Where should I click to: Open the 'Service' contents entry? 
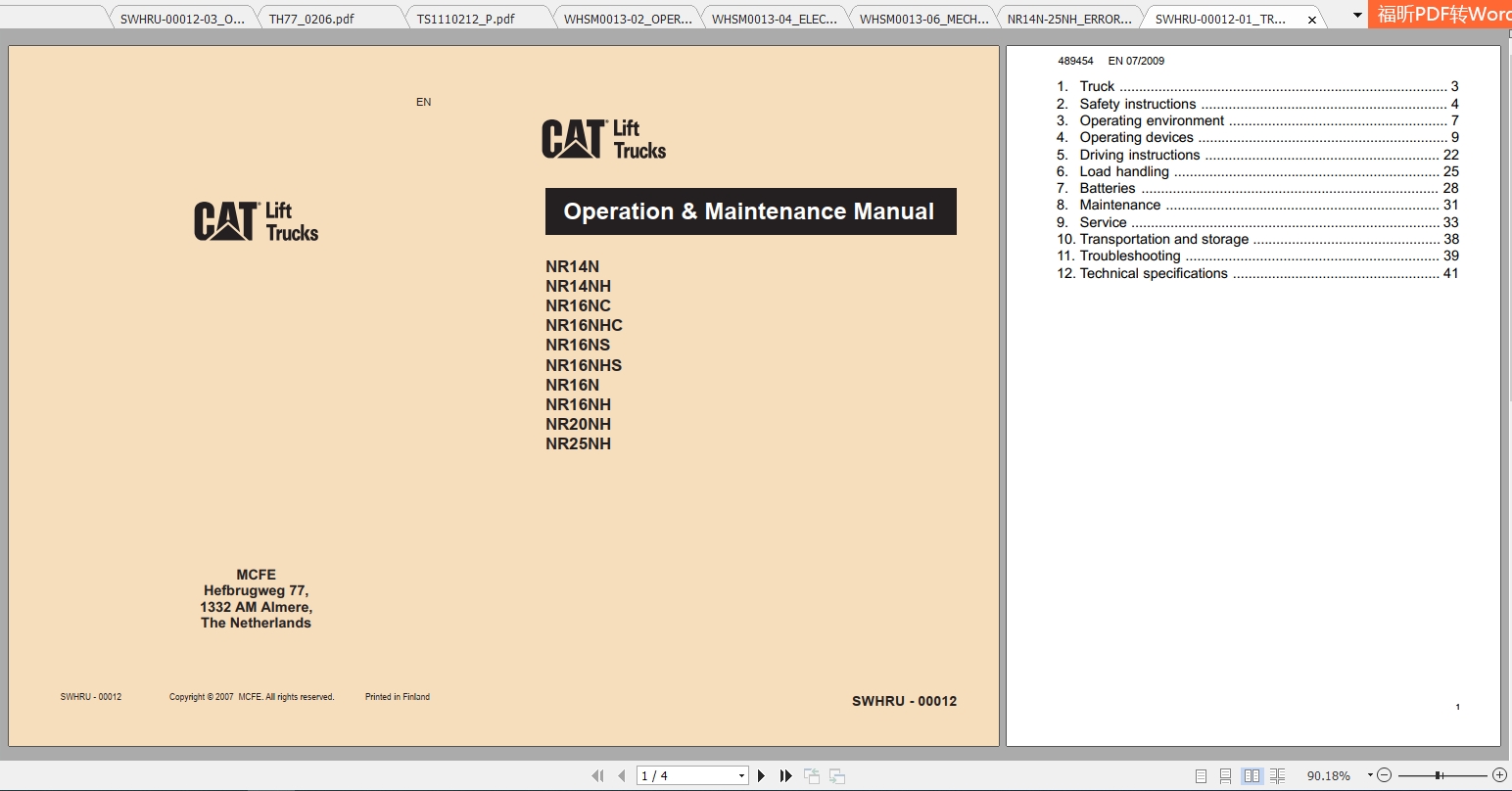pos(1257,222)
